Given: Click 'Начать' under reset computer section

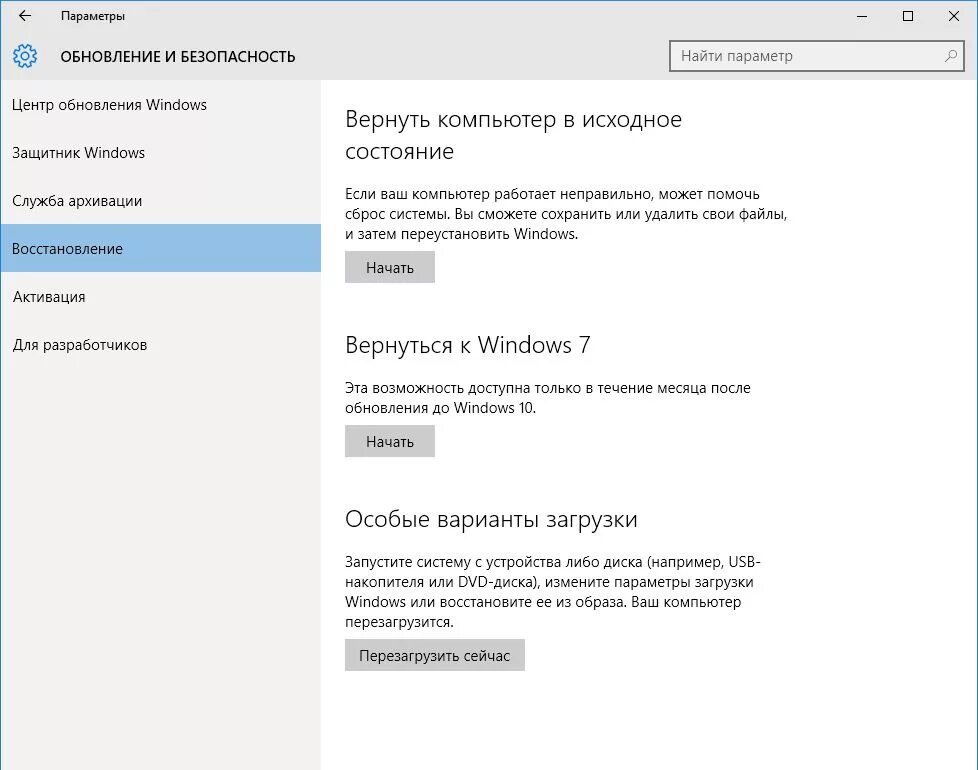Looking at the screenshot, I should (x=390, y=267).
